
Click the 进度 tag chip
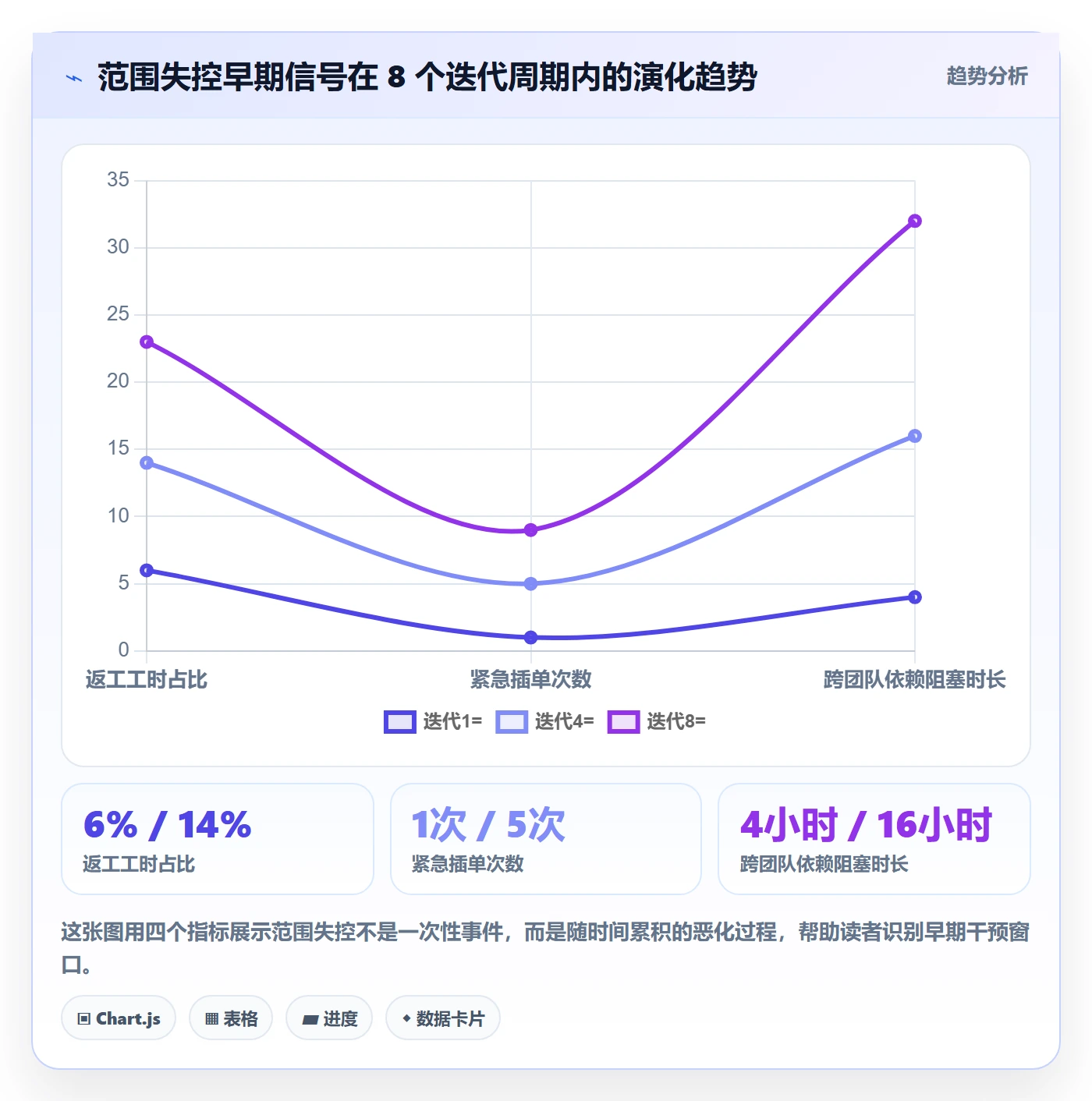[329, 1018]
